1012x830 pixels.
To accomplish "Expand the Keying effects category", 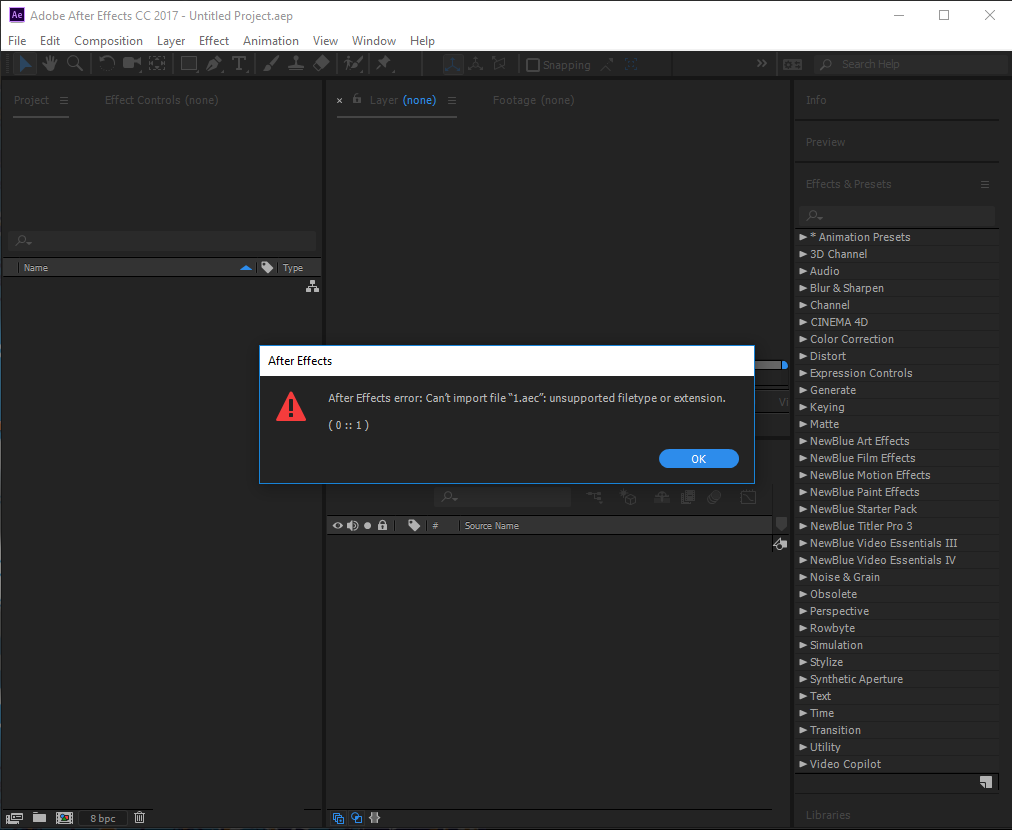I will coord(803,407).
